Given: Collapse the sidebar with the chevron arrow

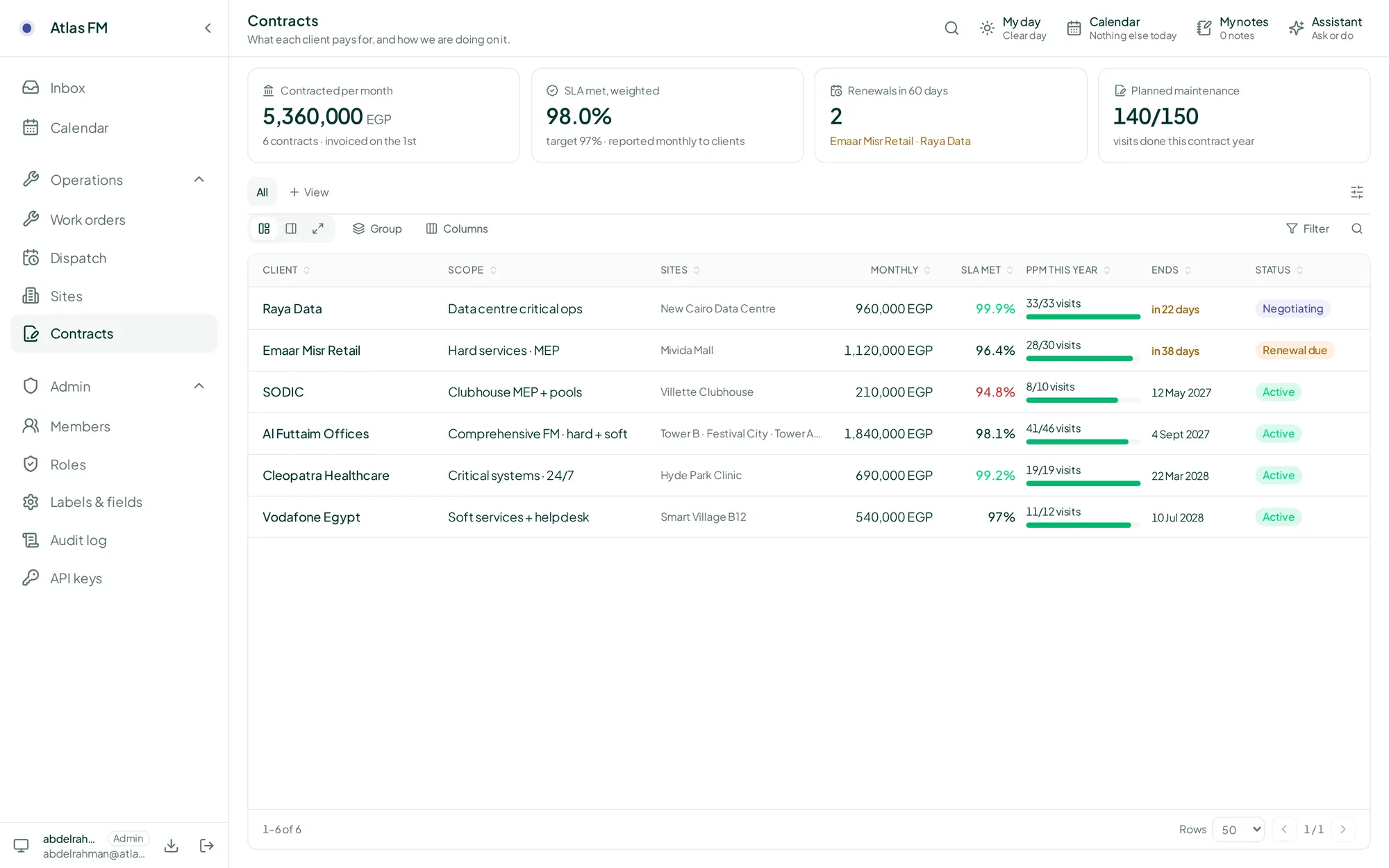Looking at the screenshot, I should [x=208, y=28].
